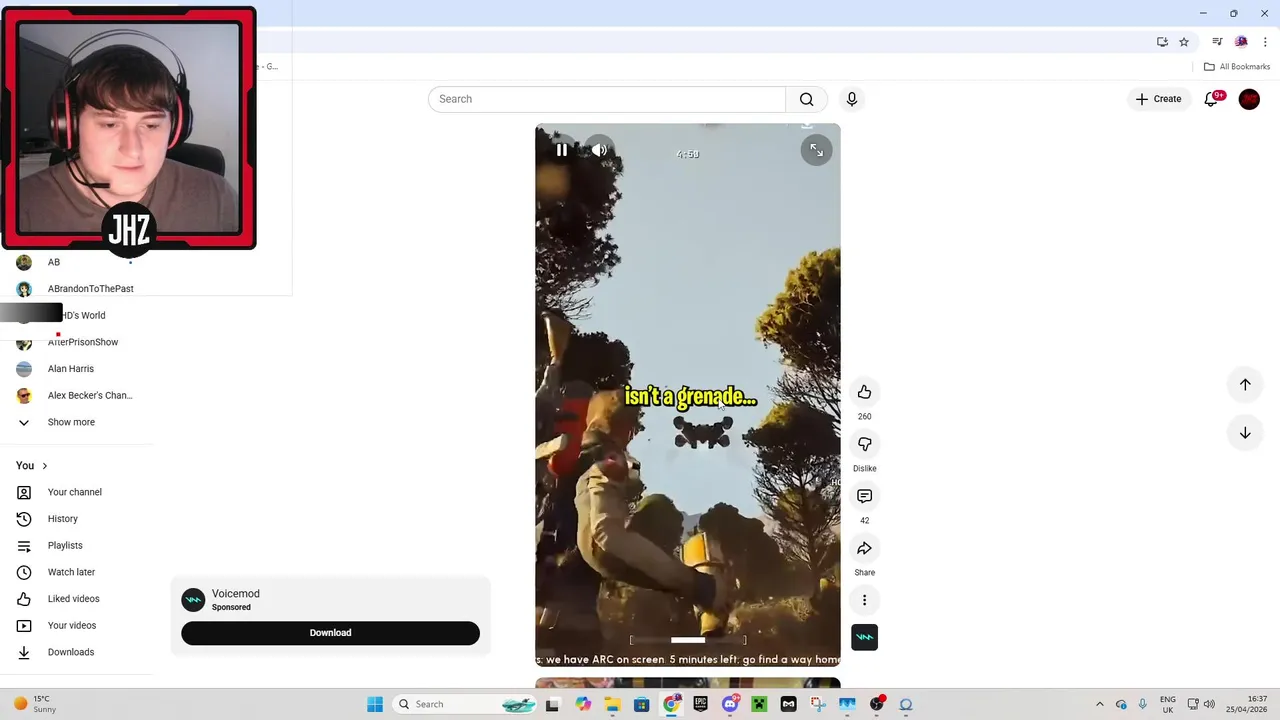Image resolution: width=1280 pixels, height=720 pixels.
Task: Open the YouTube account avatar menu
Action: (1249, 99)
